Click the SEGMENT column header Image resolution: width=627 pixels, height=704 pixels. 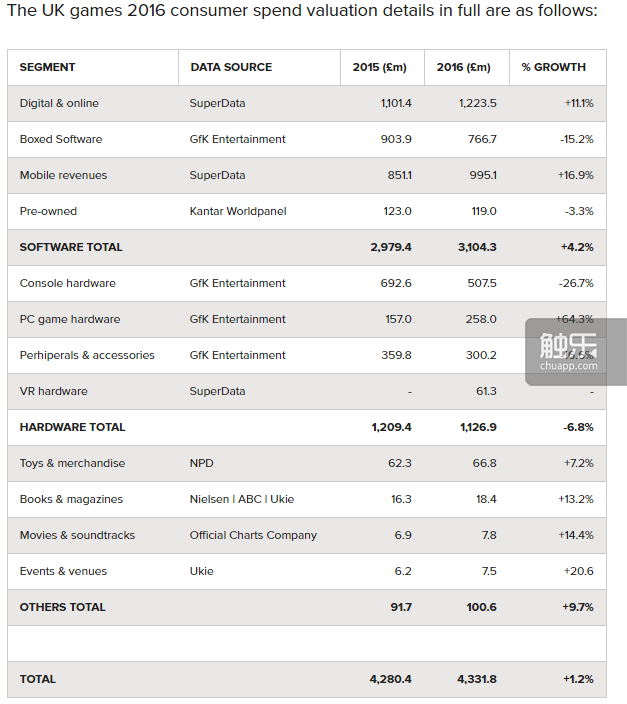pos(47,67)
